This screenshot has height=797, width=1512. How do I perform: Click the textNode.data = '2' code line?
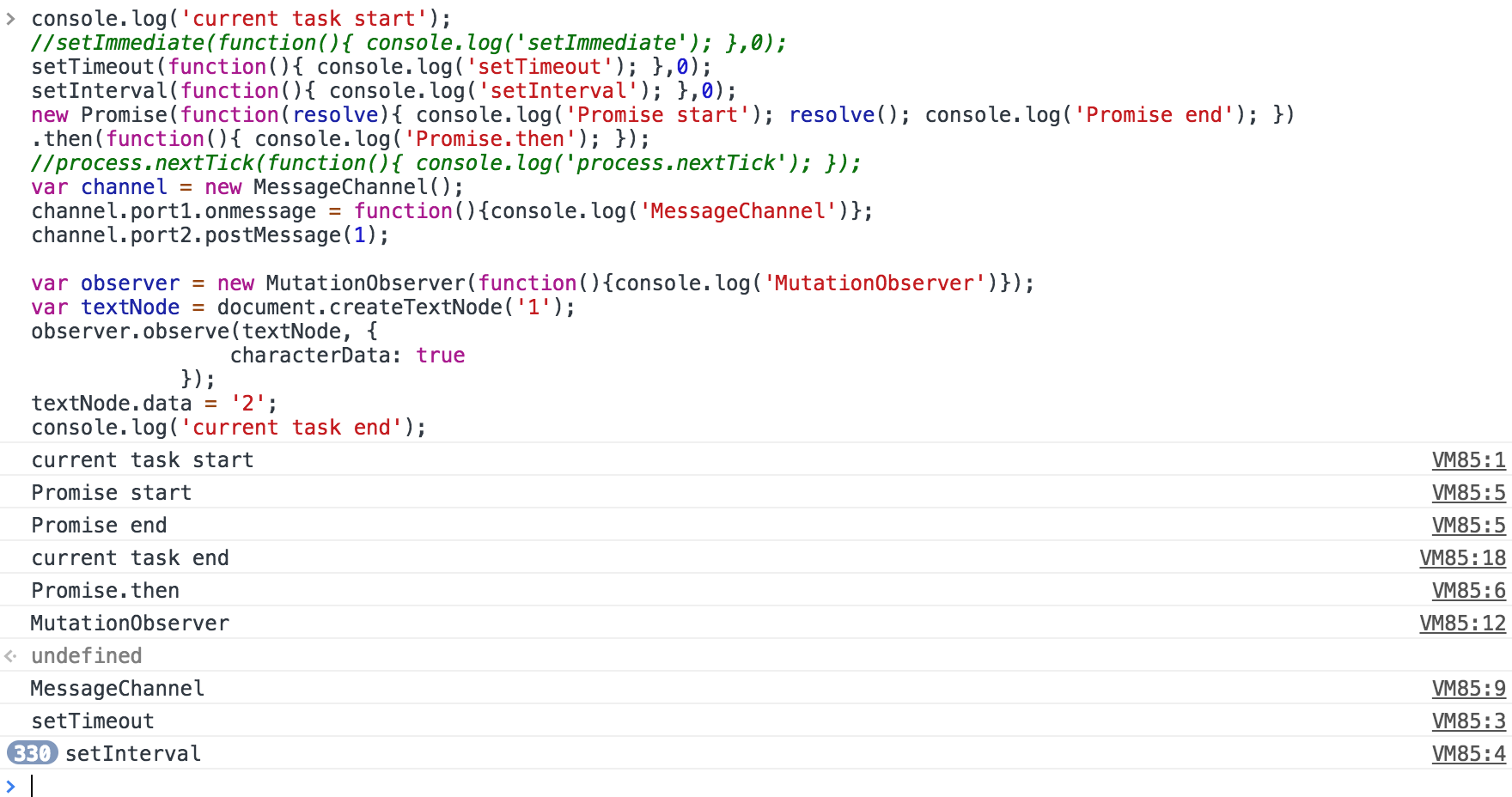click(x=155, y=404)
